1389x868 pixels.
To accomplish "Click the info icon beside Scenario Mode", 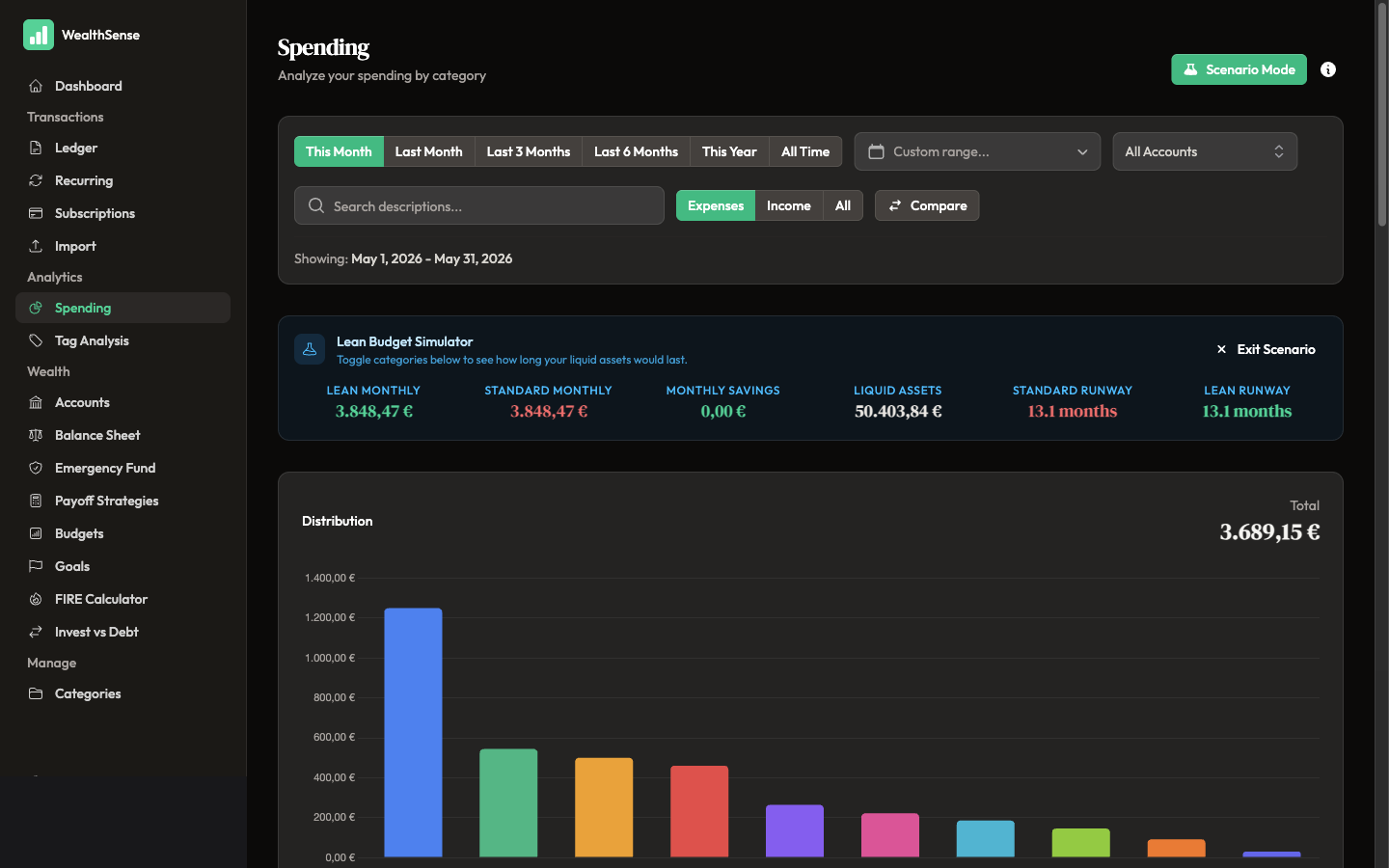I will 1328,69.
